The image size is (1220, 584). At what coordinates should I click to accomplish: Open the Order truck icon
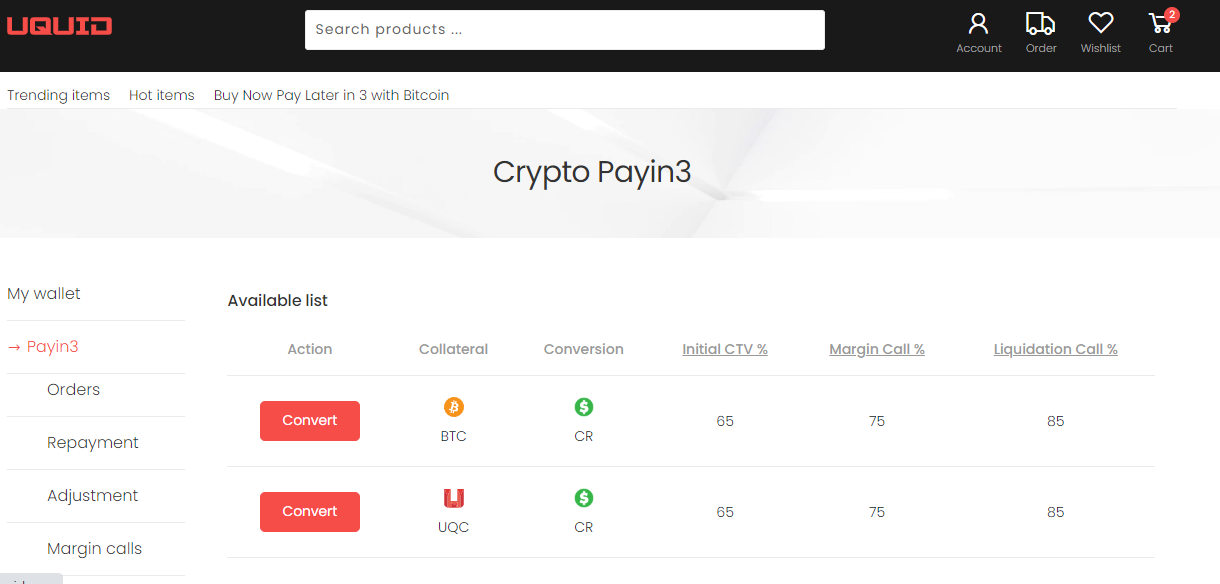tap(1040, 24)
